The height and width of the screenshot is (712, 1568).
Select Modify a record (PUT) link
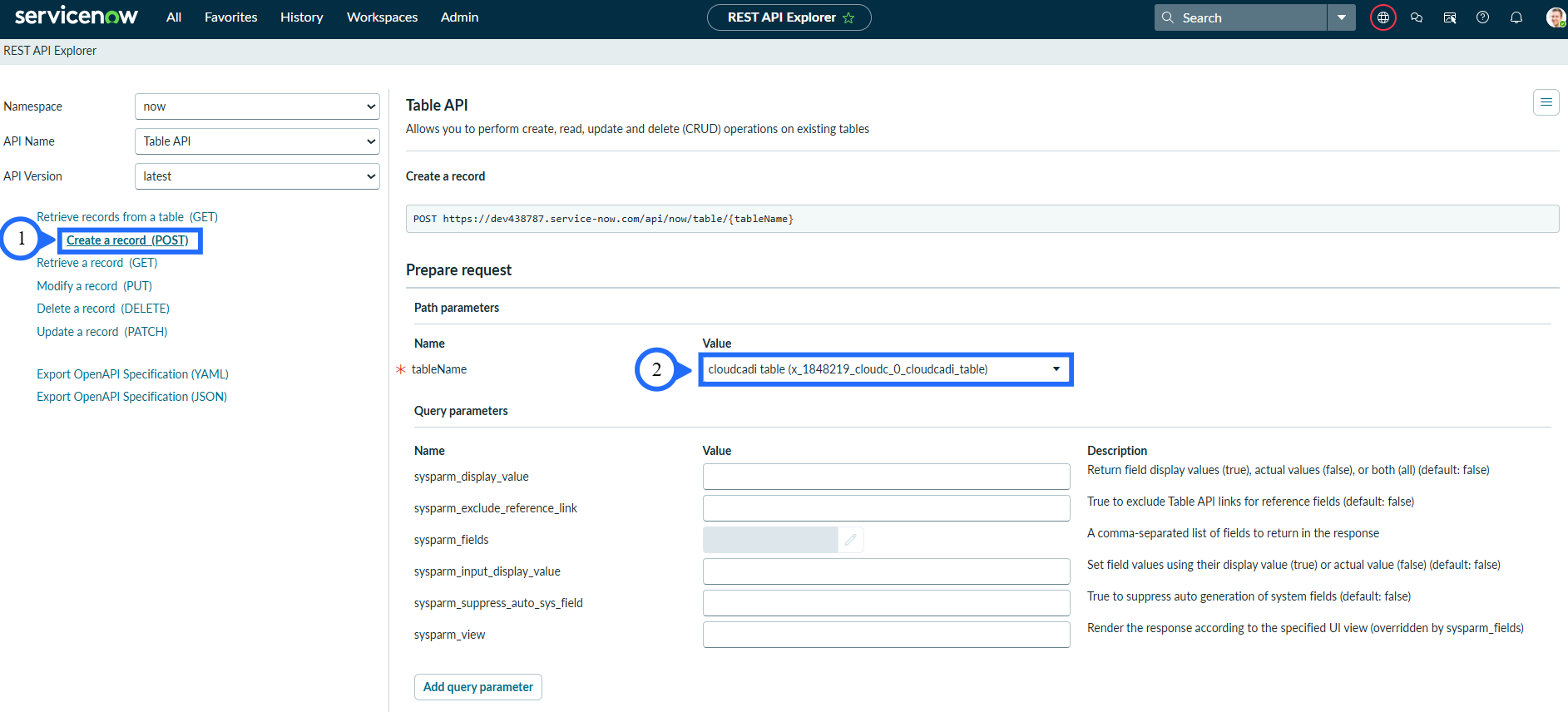pos(95,286)
